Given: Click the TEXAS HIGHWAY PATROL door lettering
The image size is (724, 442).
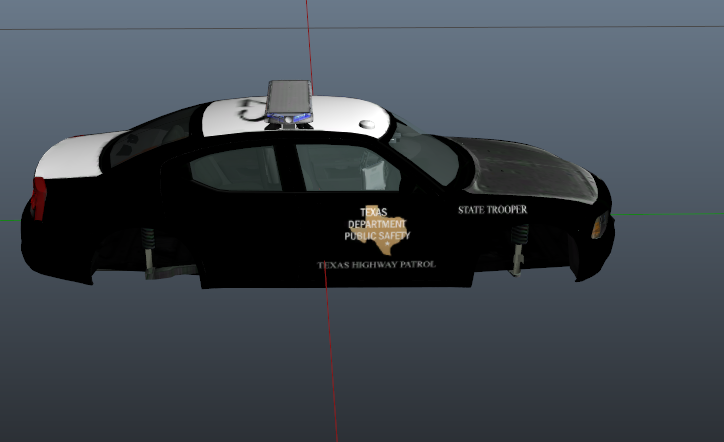Looking at the screenshot, I should coord(376,265).
